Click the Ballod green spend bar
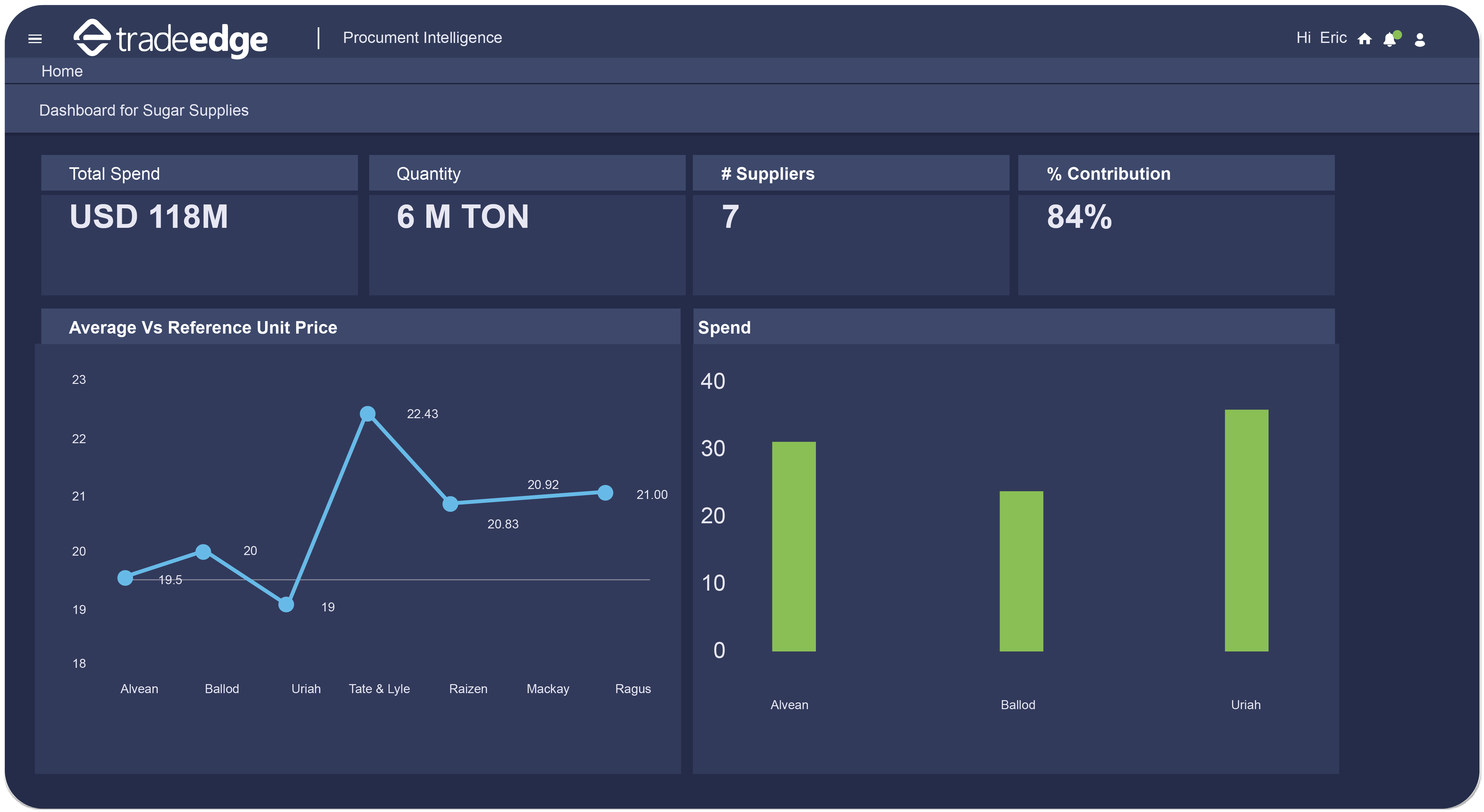1484x812 pixels. (1021, 571)
